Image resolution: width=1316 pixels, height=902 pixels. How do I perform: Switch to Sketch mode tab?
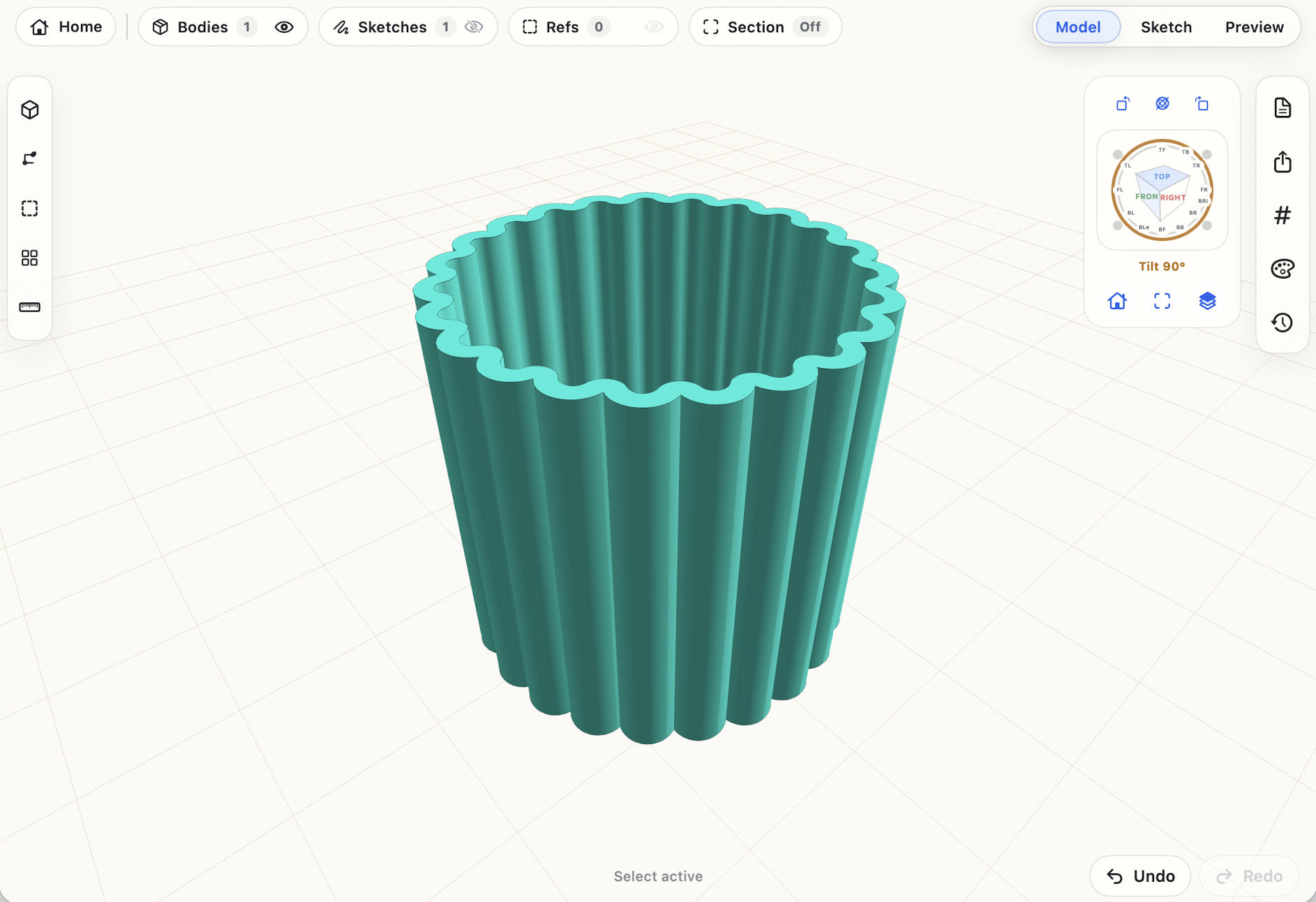click(1166, 27)
